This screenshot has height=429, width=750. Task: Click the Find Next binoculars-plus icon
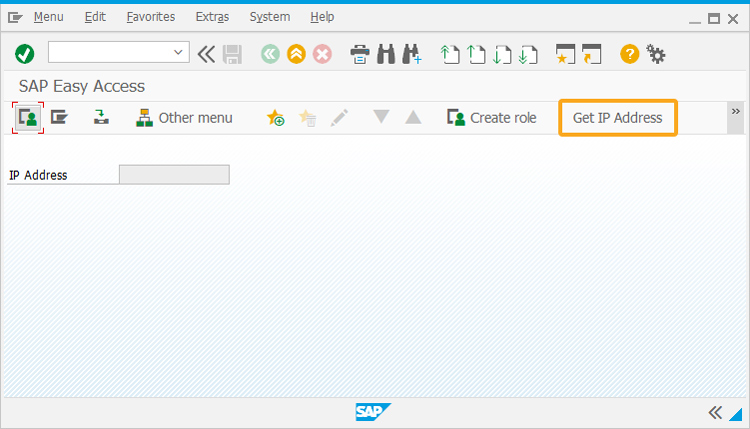pyautogui.click(x=412, y=54)
